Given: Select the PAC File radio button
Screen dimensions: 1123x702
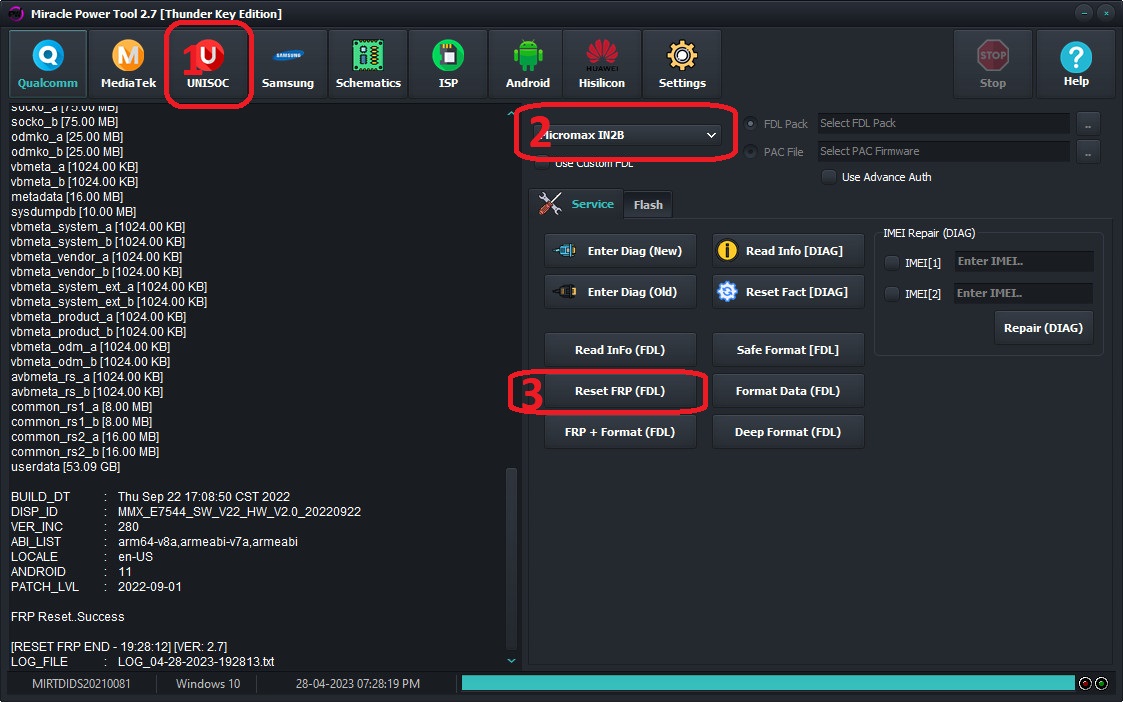Looking at the screenshot, I should (x=751, y=152).
